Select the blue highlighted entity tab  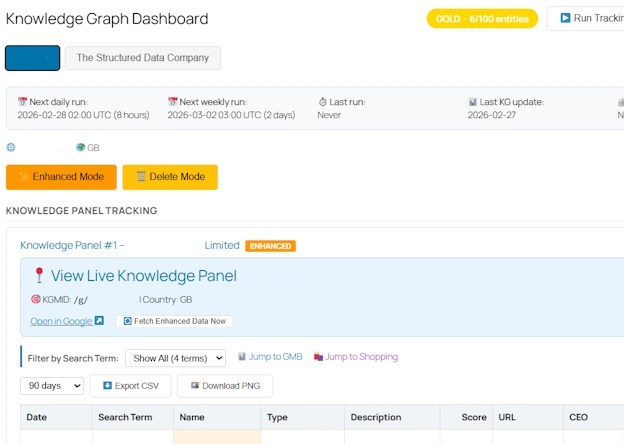(32, 58)
